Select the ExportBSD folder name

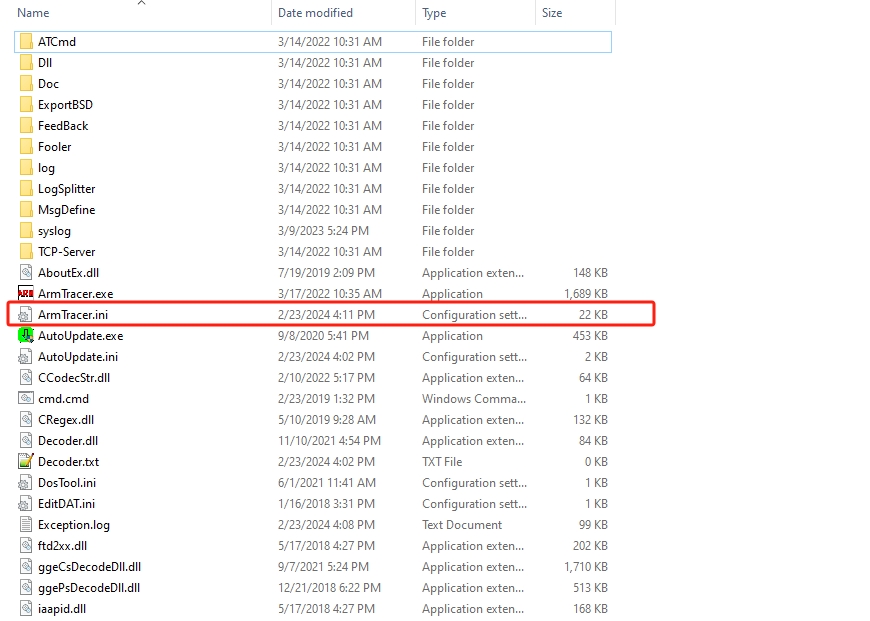pos(65,105)
